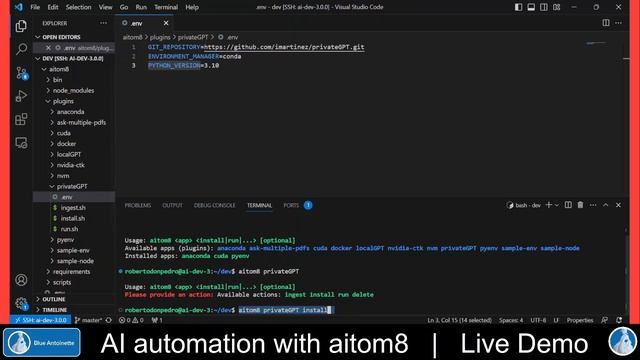Open the Explorer view in activity bar
This screenshot has height=360, width=640.
point(21,27)
